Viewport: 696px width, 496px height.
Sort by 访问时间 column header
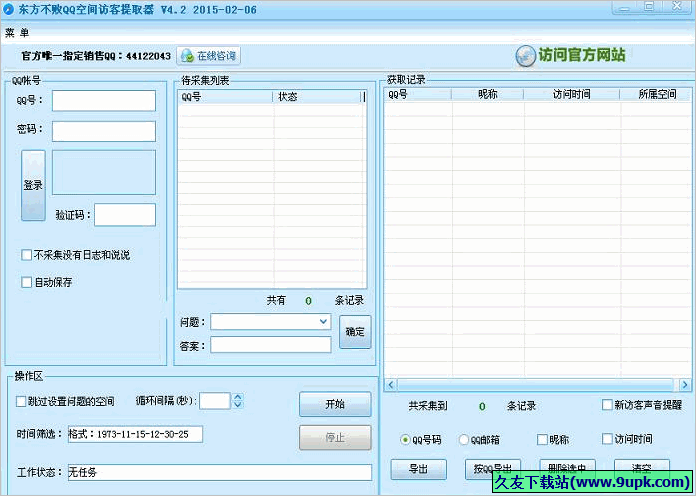pos(572,94)
